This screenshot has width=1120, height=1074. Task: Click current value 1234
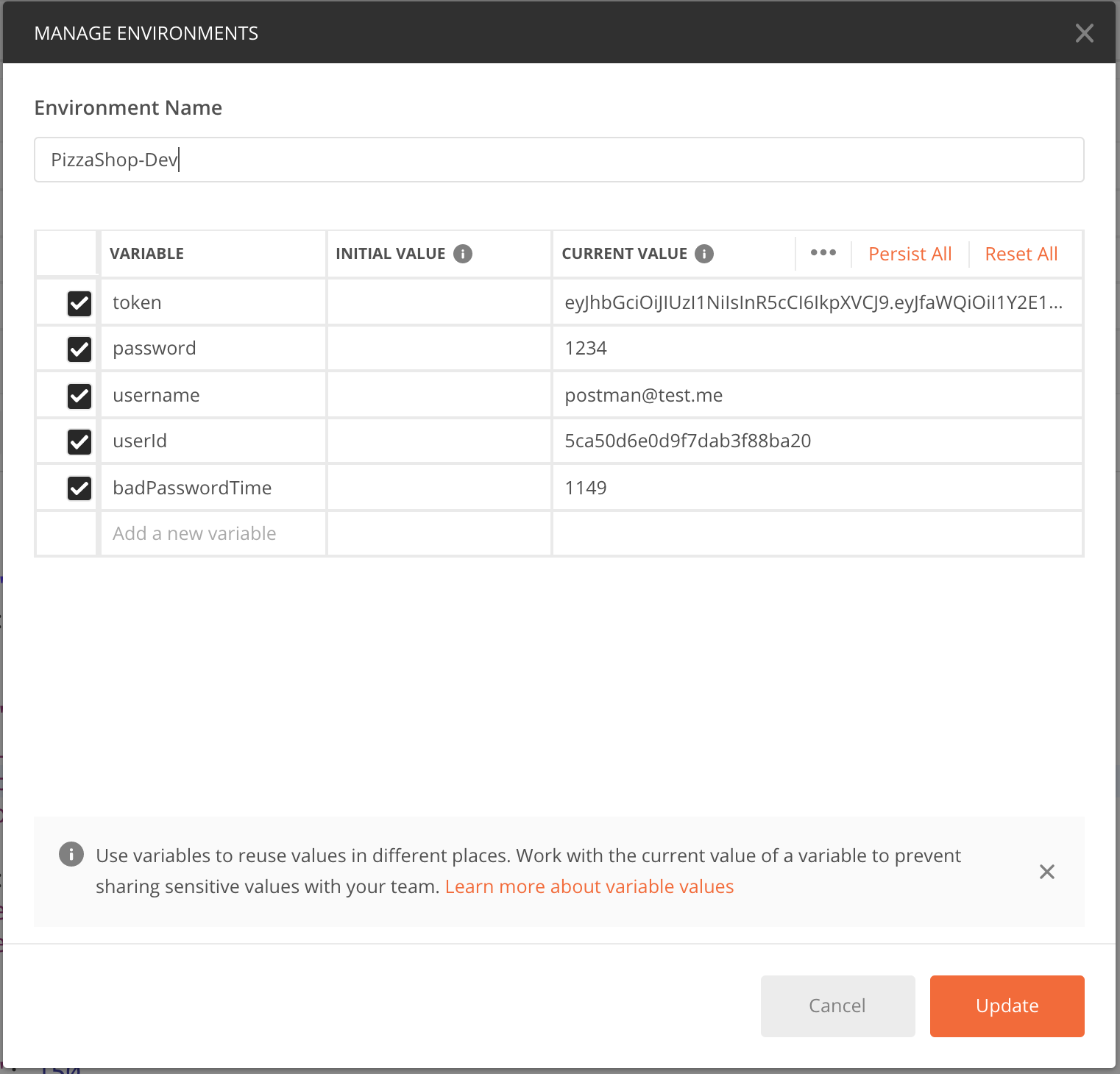[x=818, y=348]
